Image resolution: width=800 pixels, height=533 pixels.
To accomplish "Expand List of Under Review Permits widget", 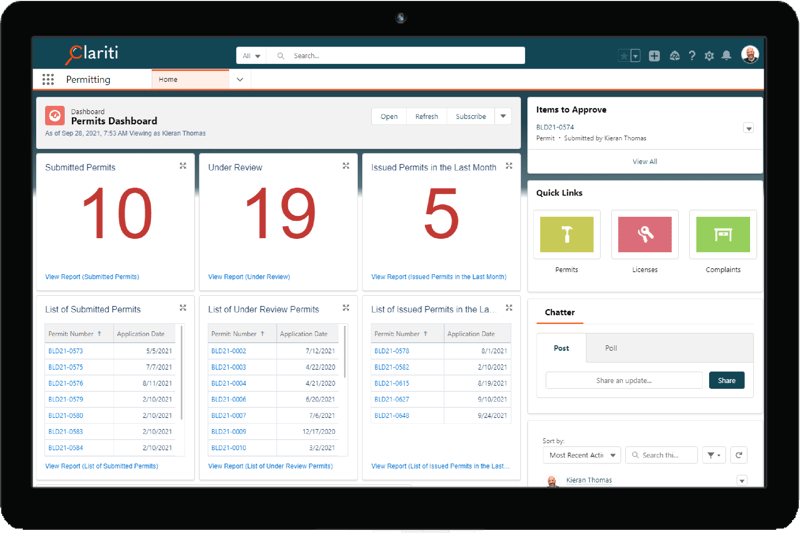I will coord(346,308).
